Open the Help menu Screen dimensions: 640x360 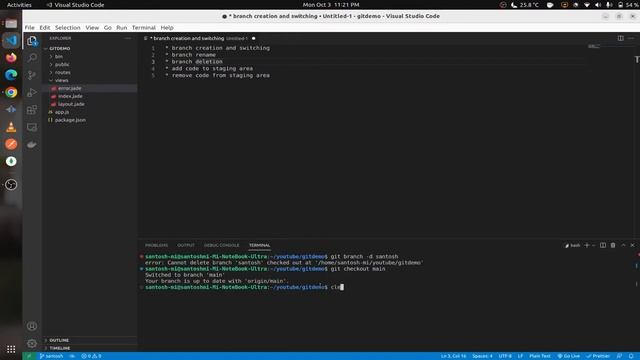(167, 28)
